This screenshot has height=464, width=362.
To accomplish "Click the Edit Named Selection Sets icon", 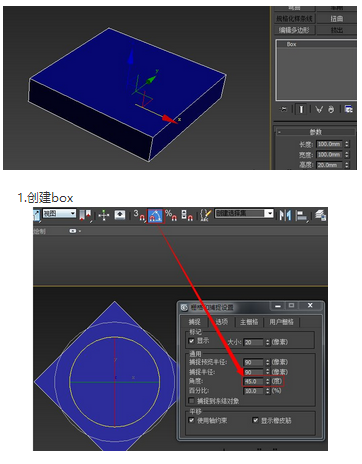I will [205, 215].
